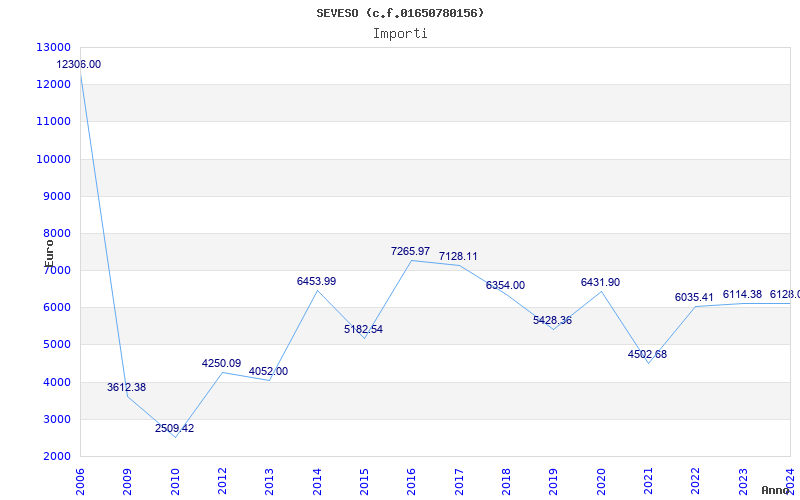Image resolution: width=800 pixels, height=500 pixels.
Task: Select the 4250.09 value label
Action: (221, 364)
